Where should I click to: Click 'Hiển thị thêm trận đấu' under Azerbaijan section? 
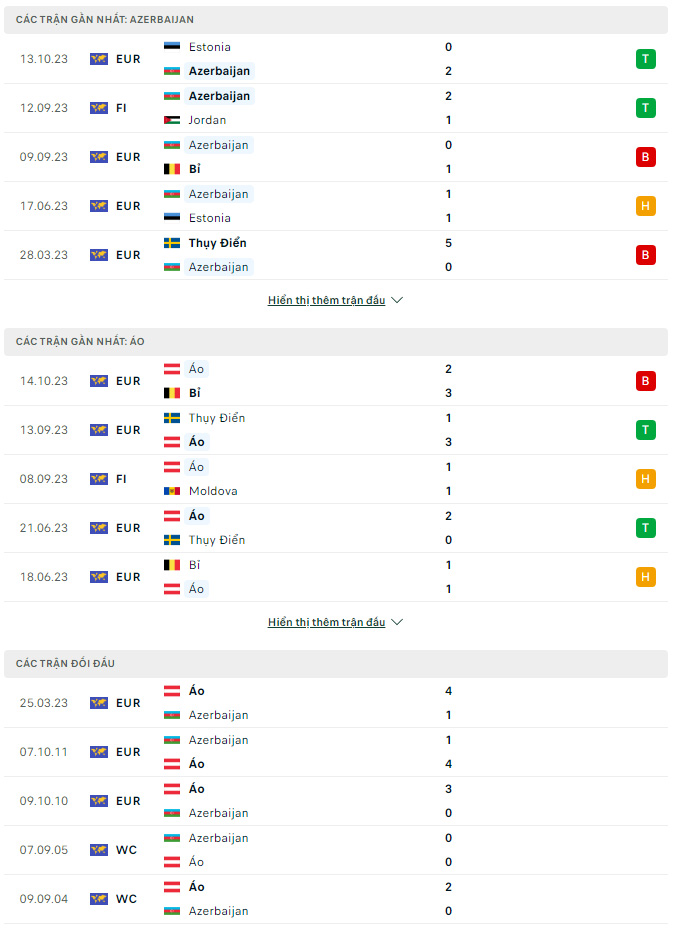(326, 300)
